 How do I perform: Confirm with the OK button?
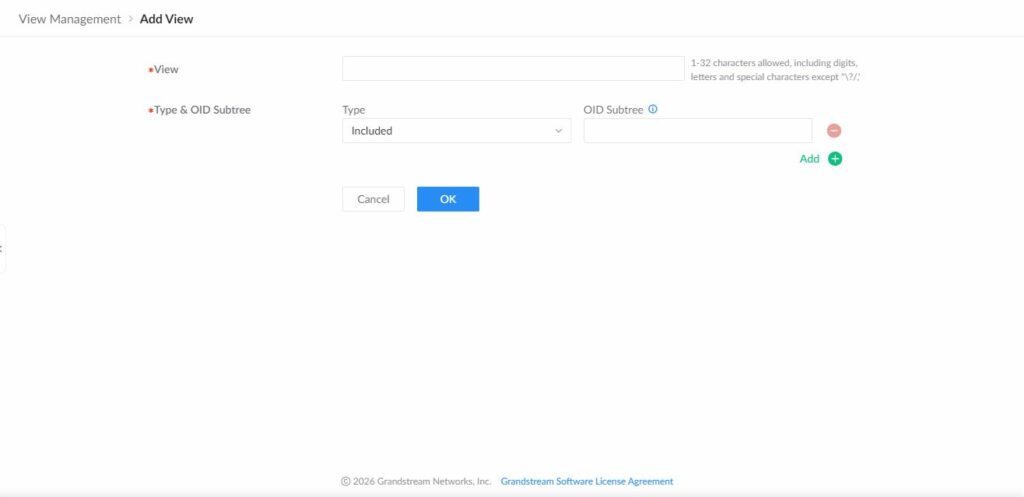coord(448,199)
